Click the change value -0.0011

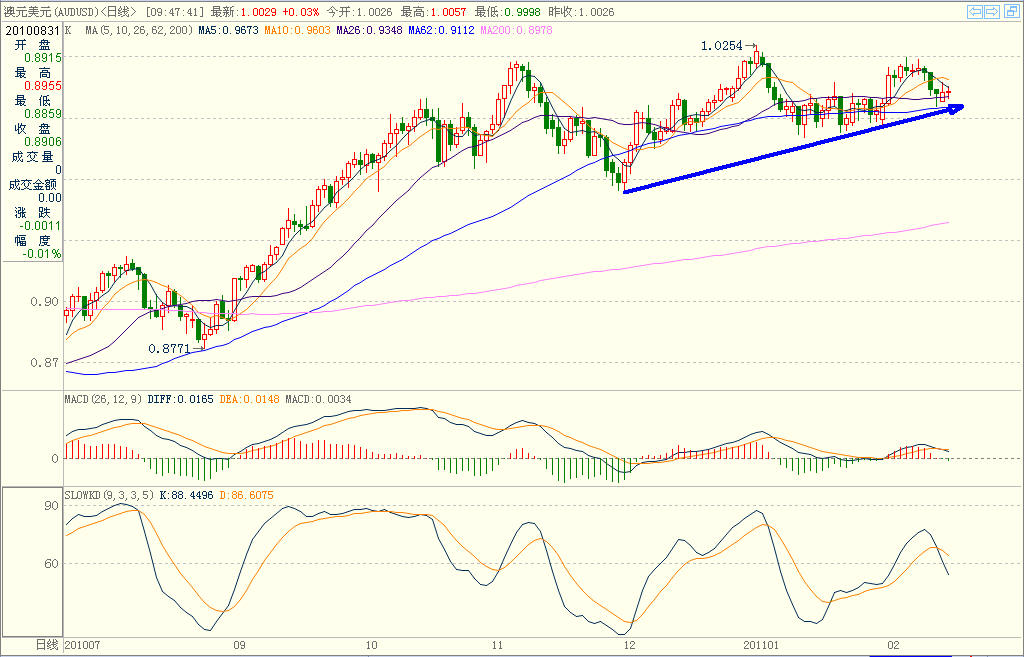[x=40, y=226]
